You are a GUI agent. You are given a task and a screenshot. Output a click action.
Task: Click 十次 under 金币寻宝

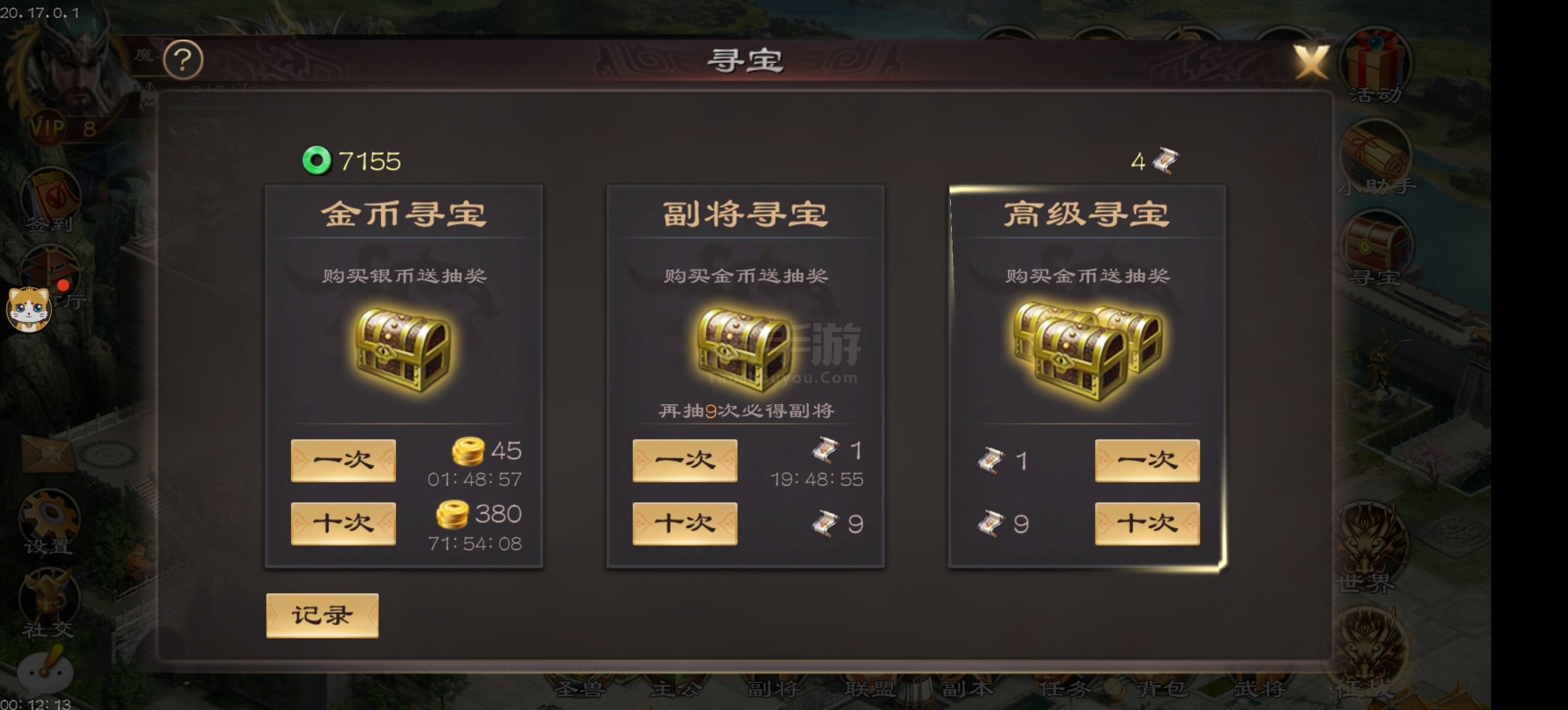pos(344,524)
